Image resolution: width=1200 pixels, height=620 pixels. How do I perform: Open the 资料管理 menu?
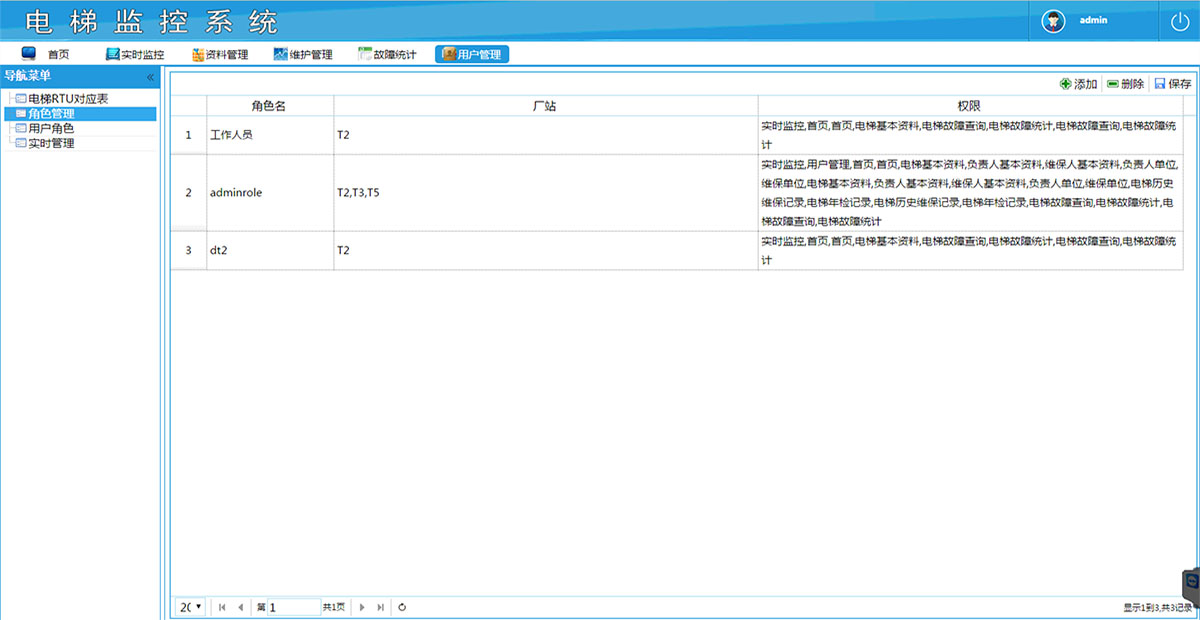point(220,55)
